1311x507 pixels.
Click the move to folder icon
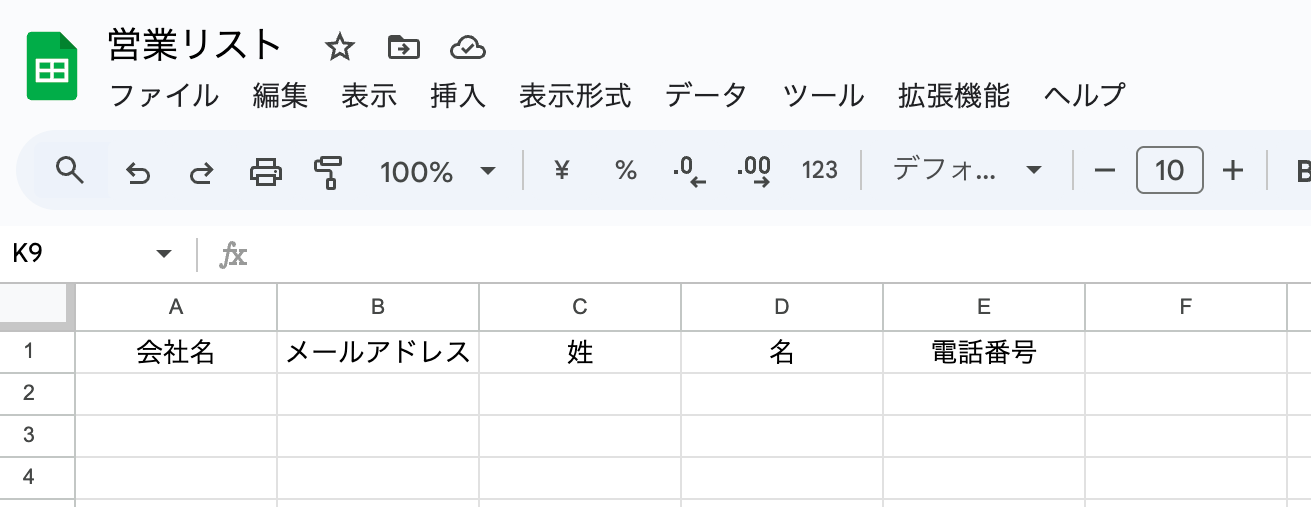tap(403, 47)
